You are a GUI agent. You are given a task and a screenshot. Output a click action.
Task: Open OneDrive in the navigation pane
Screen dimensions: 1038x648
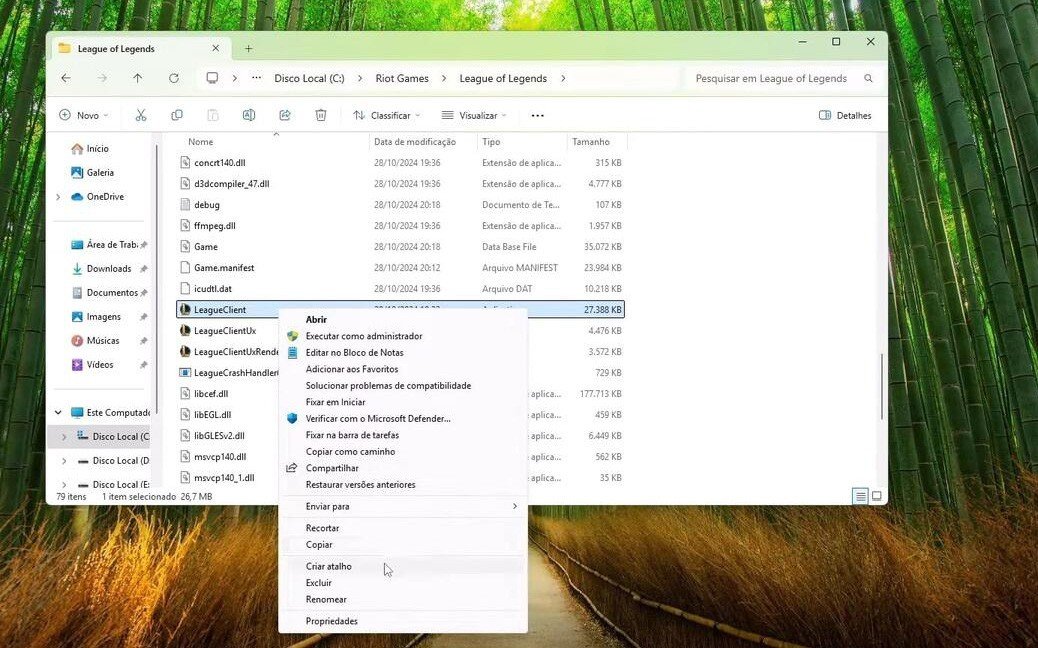(x=105, y=197)
